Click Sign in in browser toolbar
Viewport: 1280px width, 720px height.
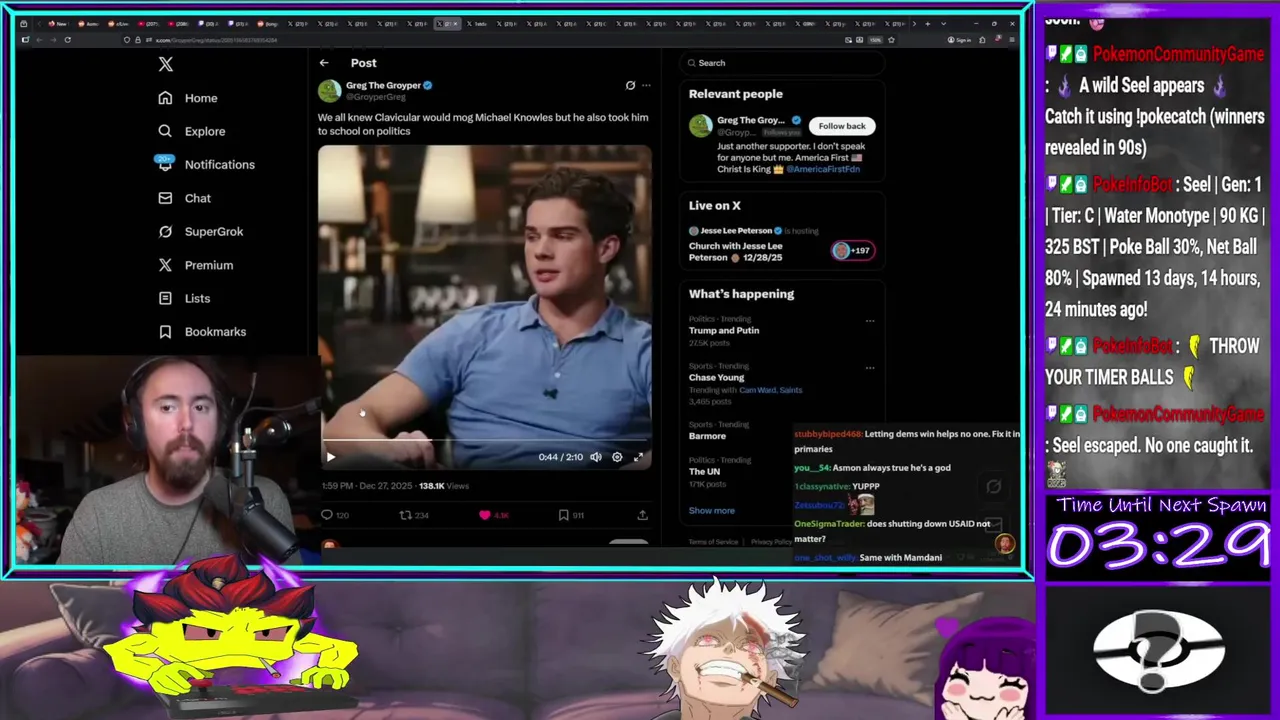(x=957, y=40)
